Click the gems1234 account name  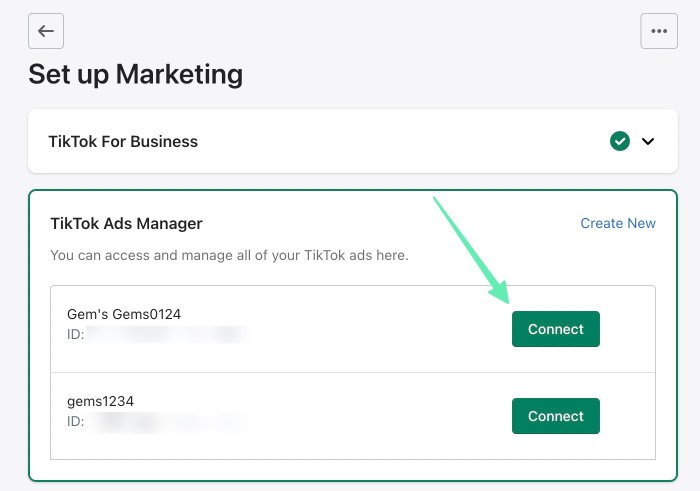[100, 401]
